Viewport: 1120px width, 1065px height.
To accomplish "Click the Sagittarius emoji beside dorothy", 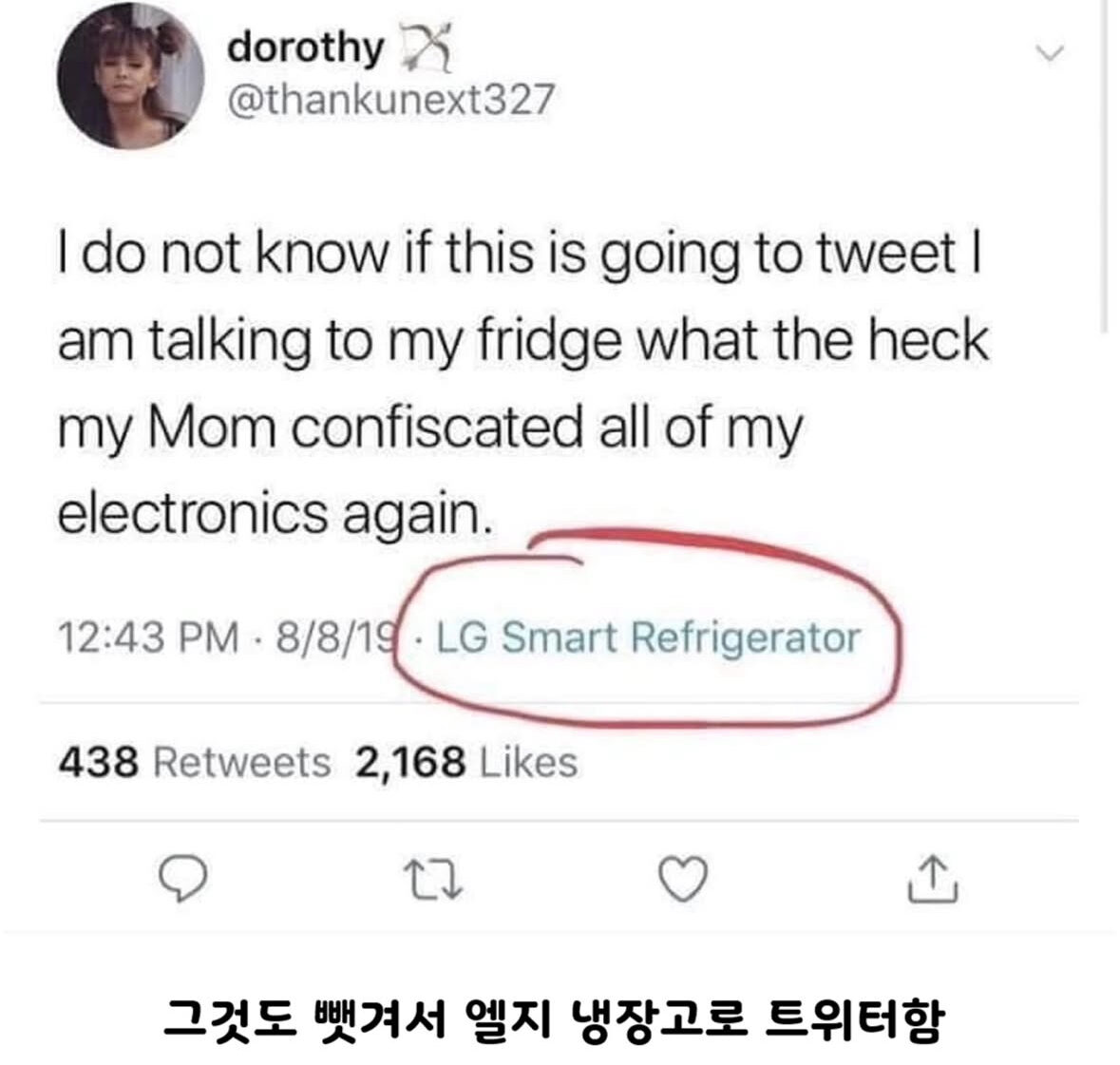I will pos(427,48).
